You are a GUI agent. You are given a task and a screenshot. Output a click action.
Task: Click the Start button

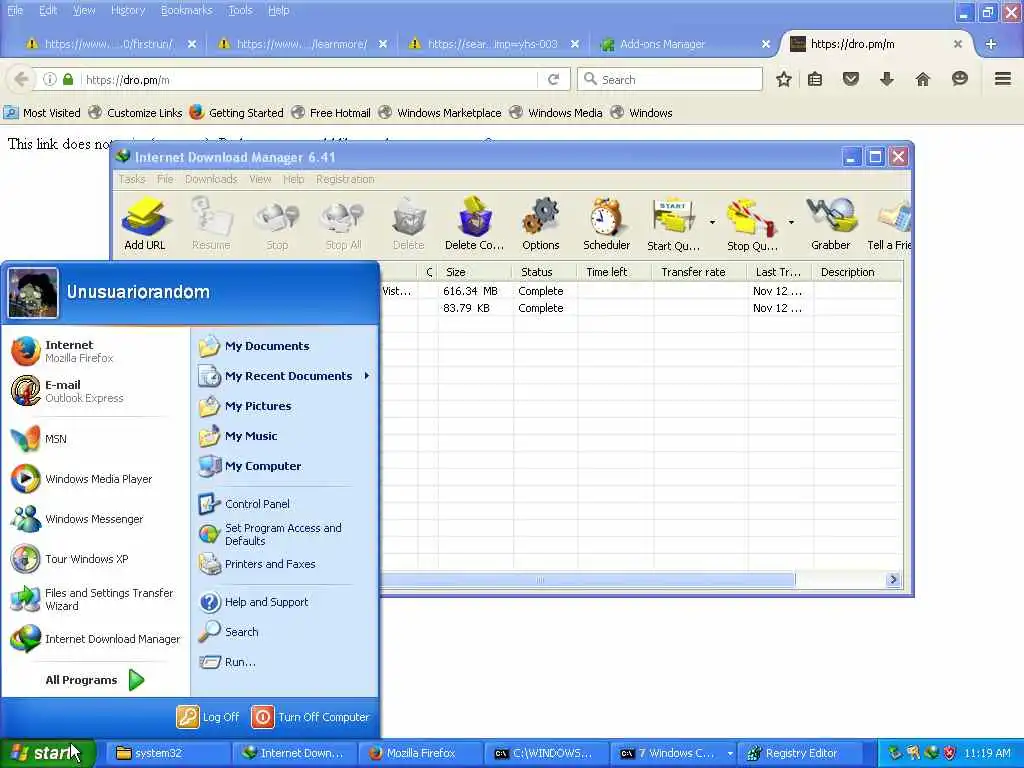pyautogui.click(x=48, y=754)
